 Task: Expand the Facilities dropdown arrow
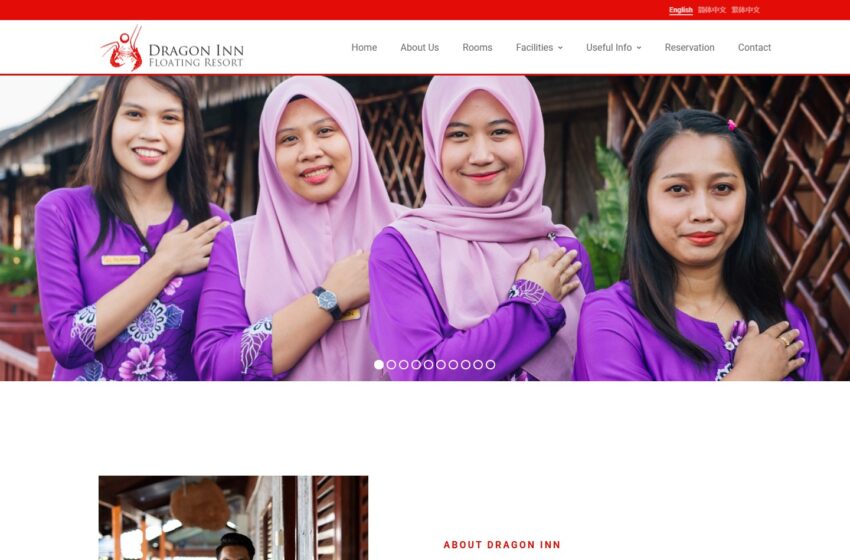pyautogui.click(x=560, y=48)
